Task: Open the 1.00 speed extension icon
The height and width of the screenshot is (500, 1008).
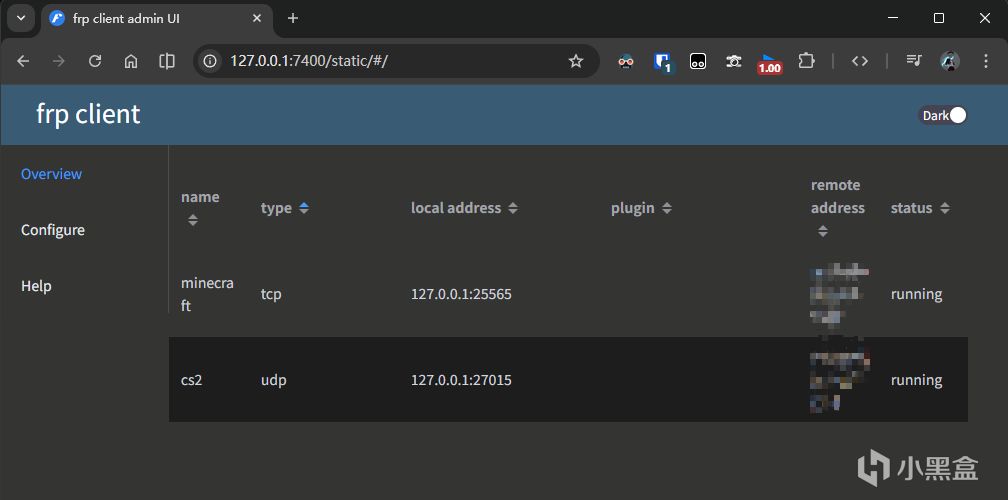Action: coord(770,63)
